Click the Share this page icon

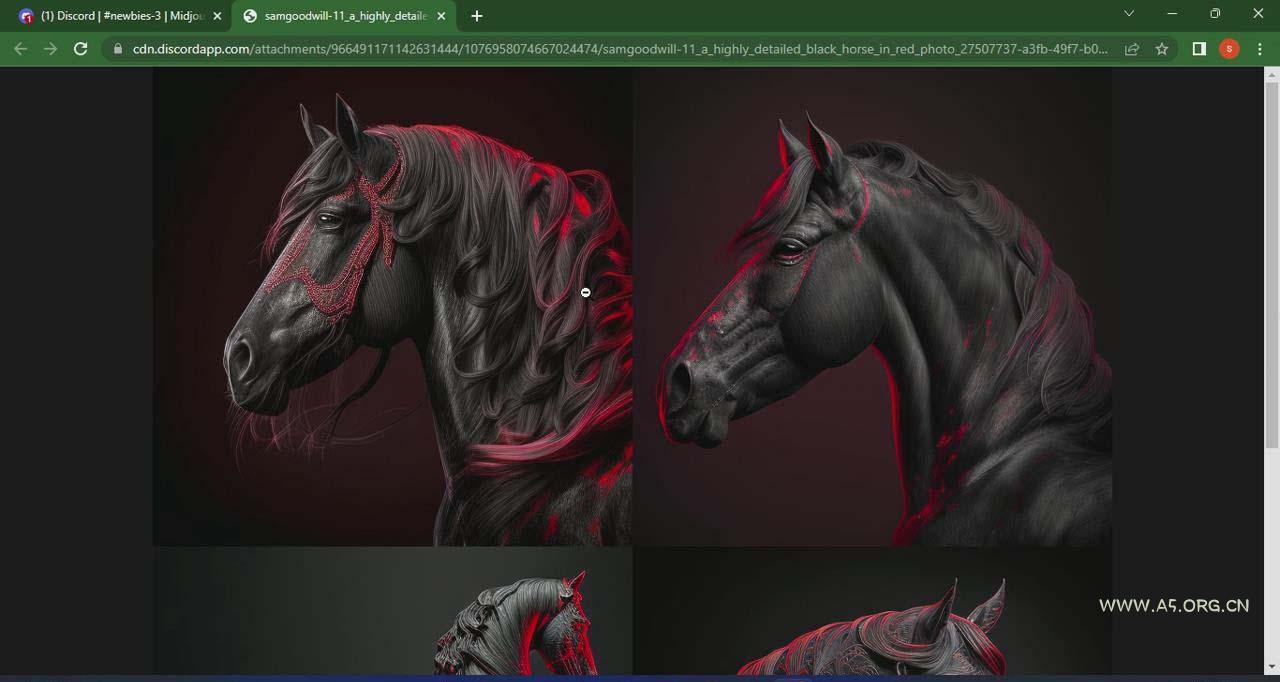[1132, 49]
